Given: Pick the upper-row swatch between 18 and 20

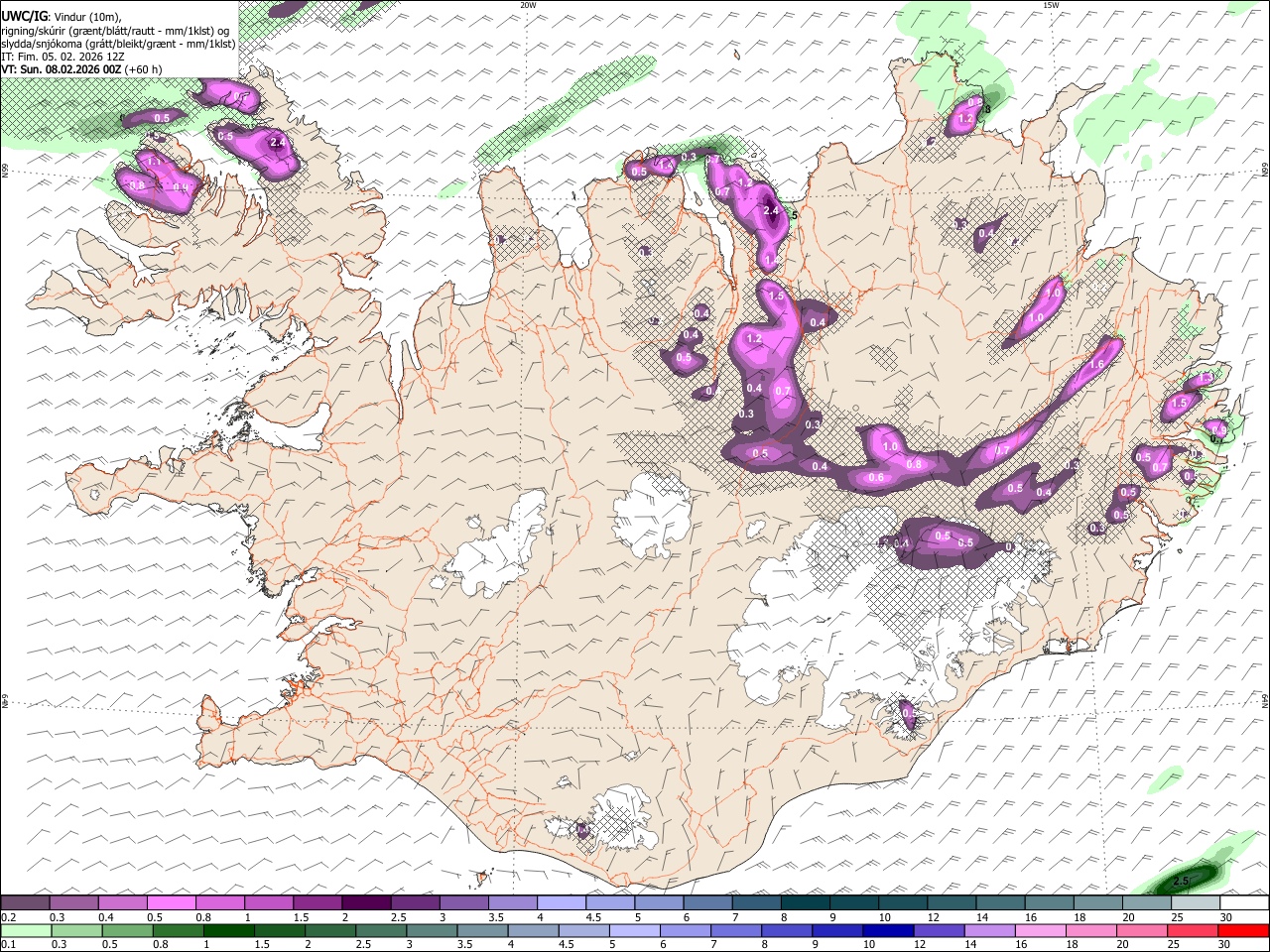Looking at the screenshot, I should coord(1097,903).
